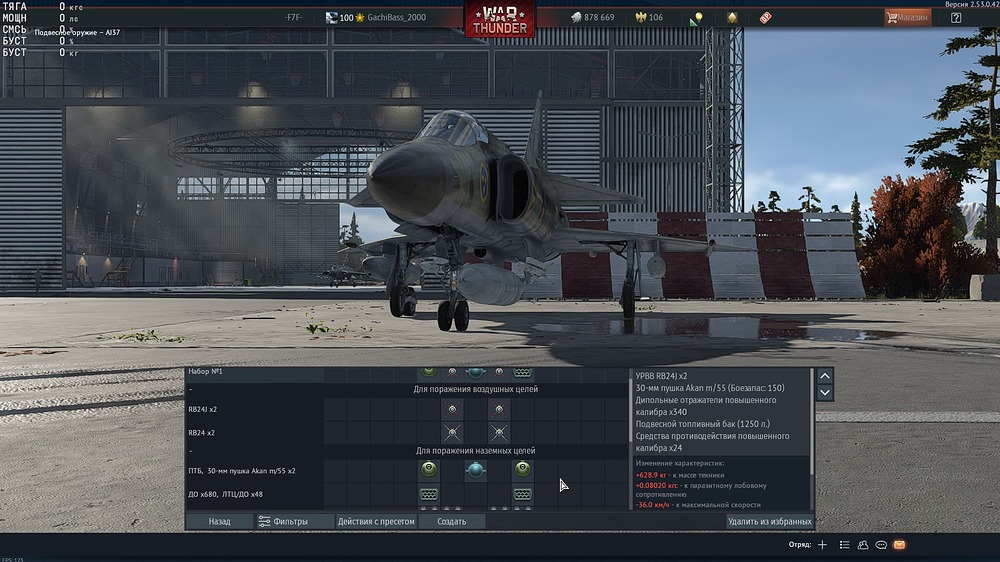Click Удалить из избранных button

769,521
